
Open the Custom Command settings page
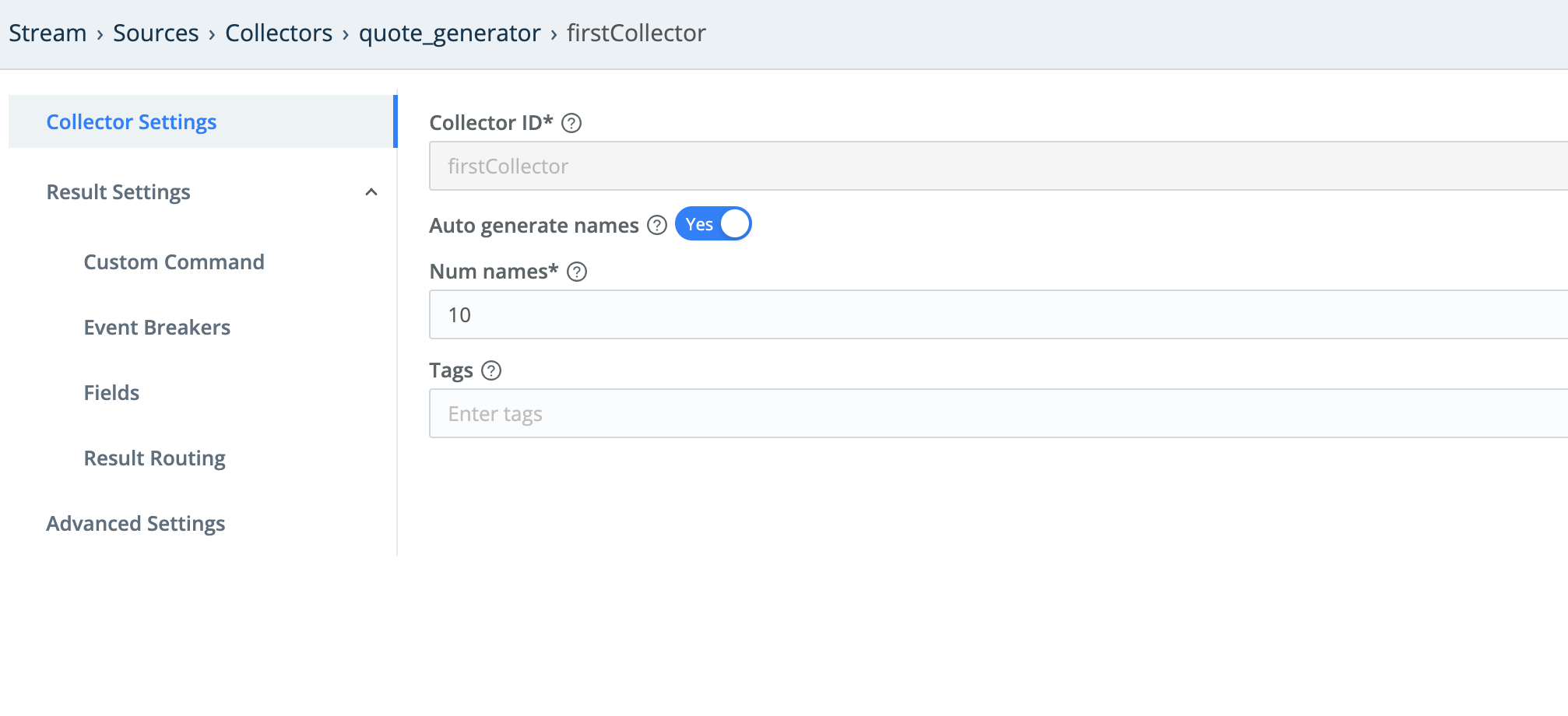pyautogui.click(x=174, y=262)
